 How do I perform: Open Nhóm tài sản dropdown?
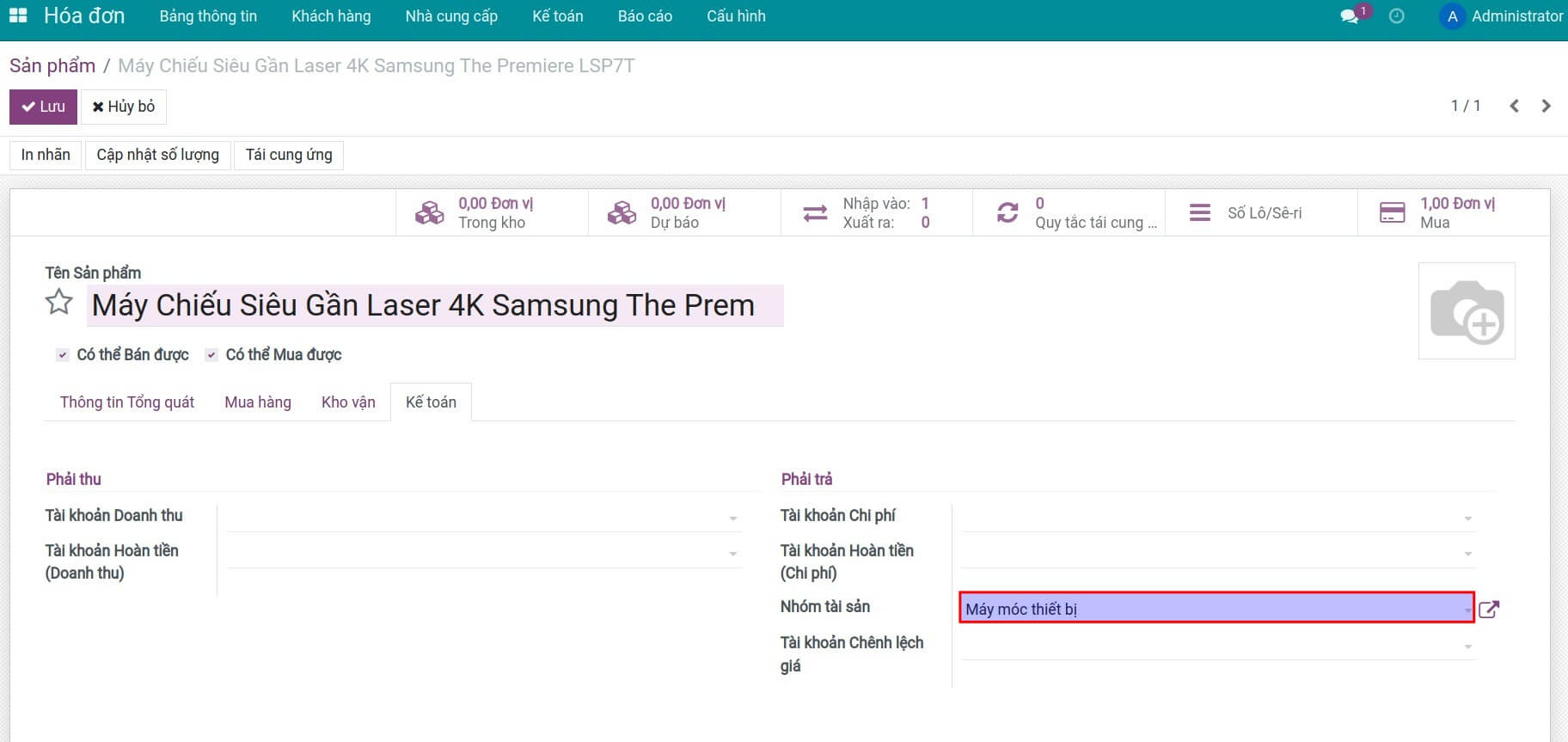coord(1467,610)
